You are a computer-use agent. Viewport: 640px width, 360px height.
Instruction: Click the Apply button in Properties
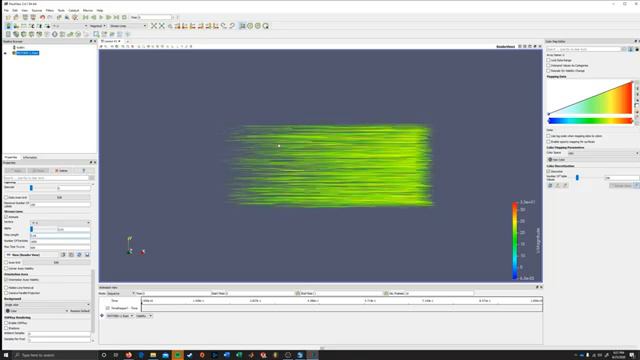click(16, 171)
